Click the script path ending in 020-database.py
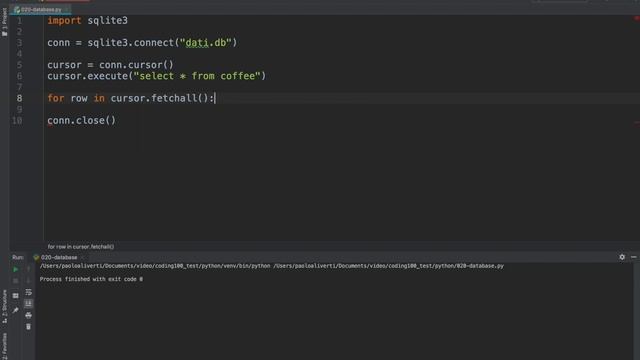 point(389,266)
